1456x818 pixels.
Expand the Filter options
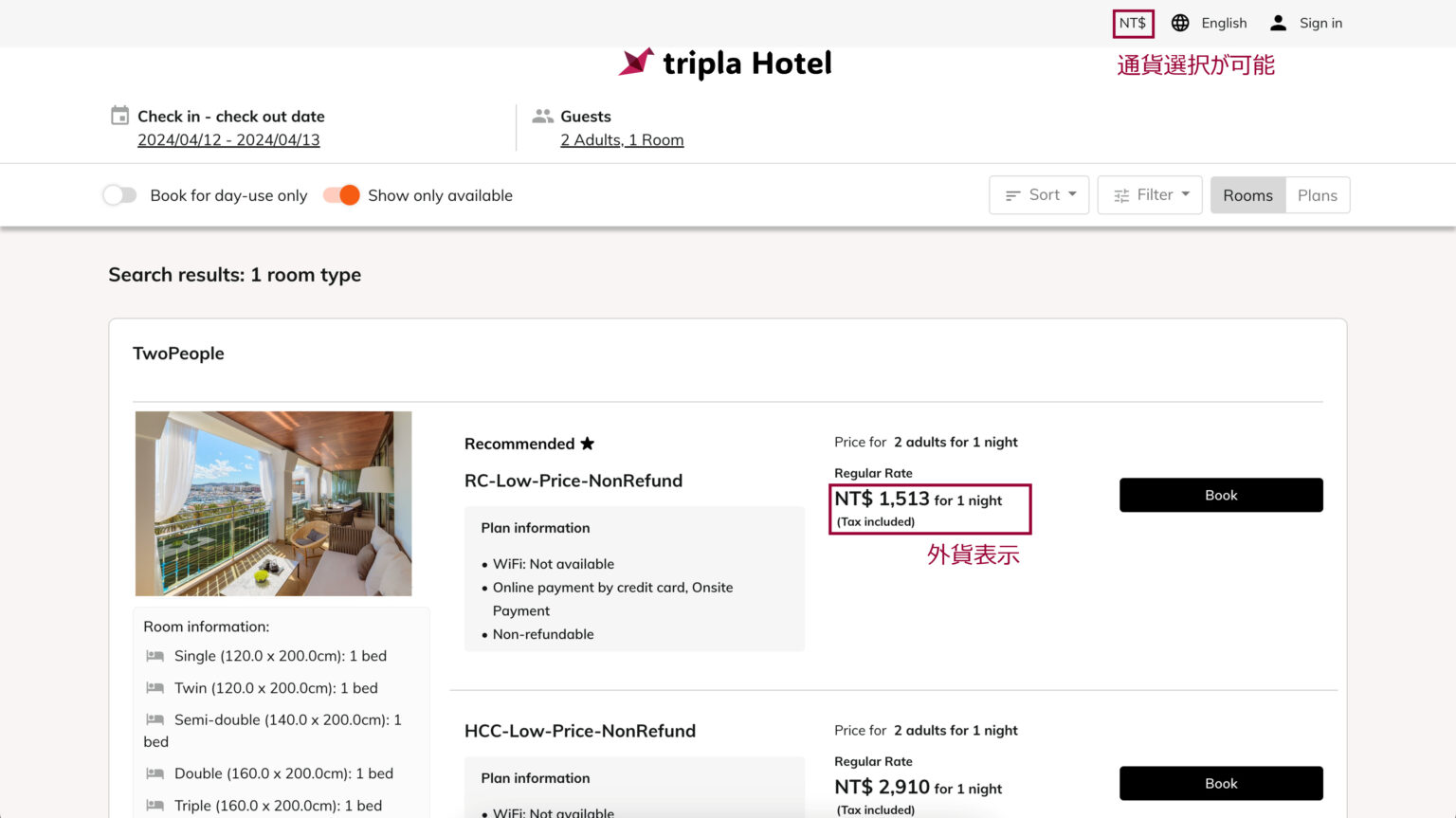point(1150,194)
